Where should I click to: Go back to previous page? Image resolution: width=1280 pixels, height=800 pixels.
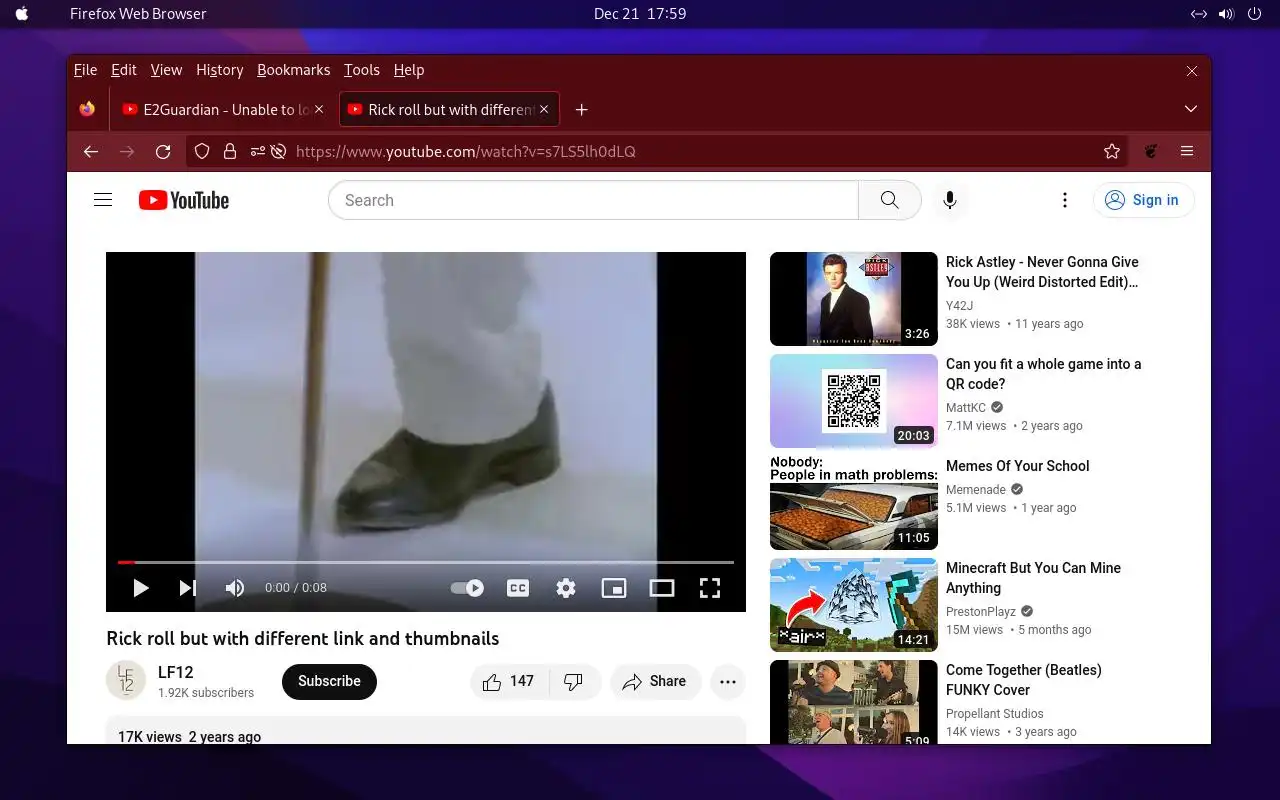91,151
